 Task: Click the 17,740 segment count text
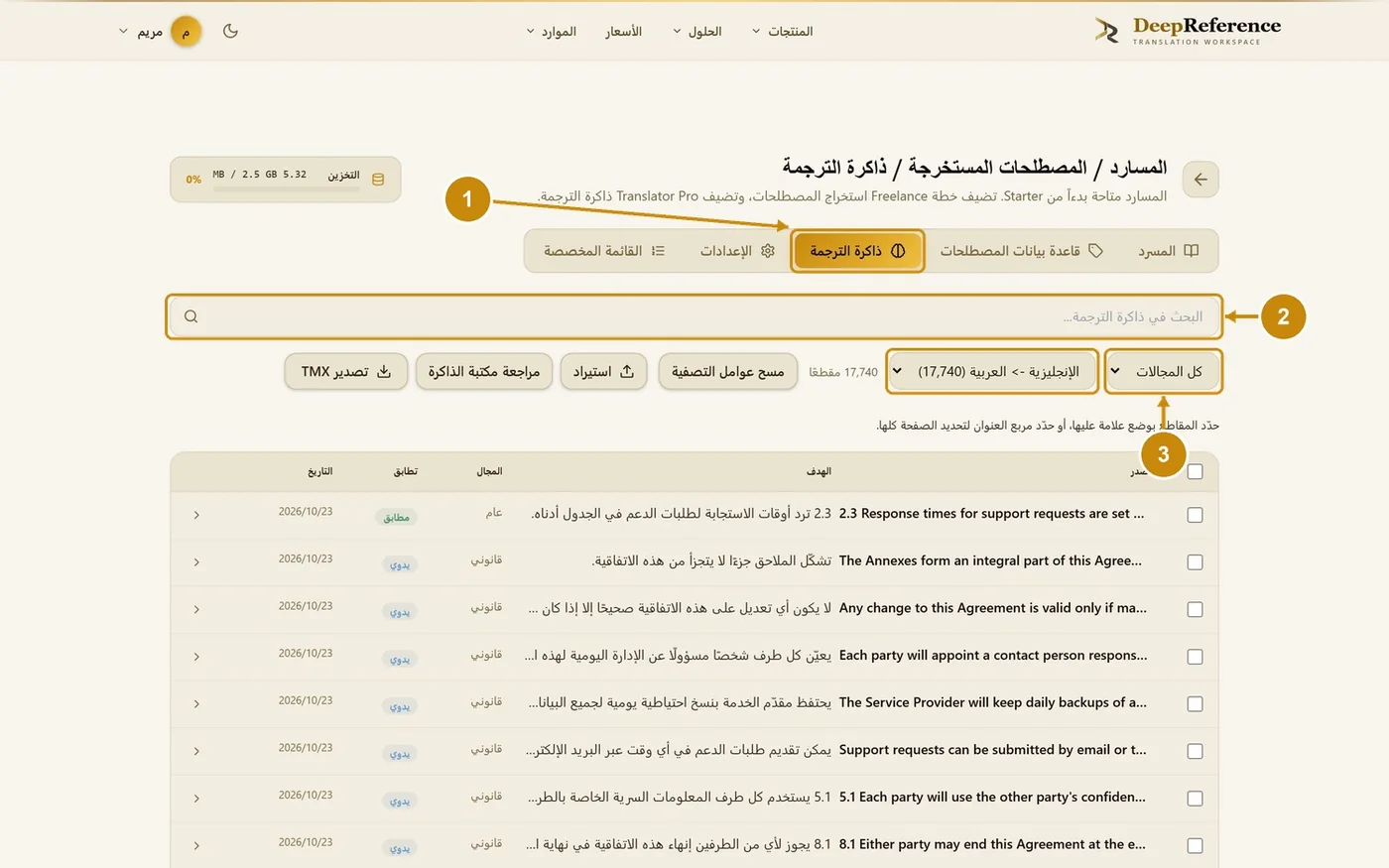pos(843,372)
